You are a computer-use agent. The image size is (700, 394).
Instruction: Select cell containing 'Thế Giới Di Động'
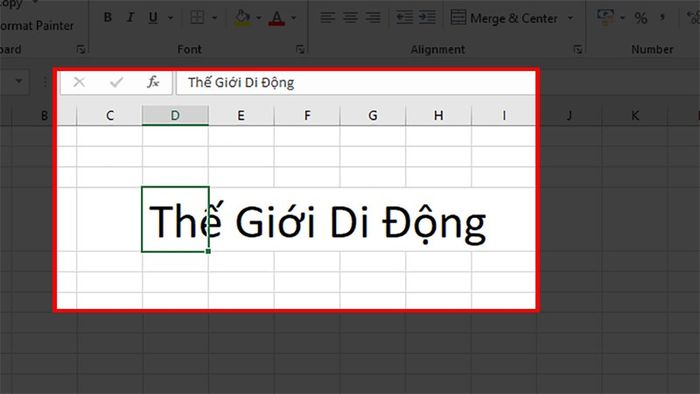(x=175, y=219)
